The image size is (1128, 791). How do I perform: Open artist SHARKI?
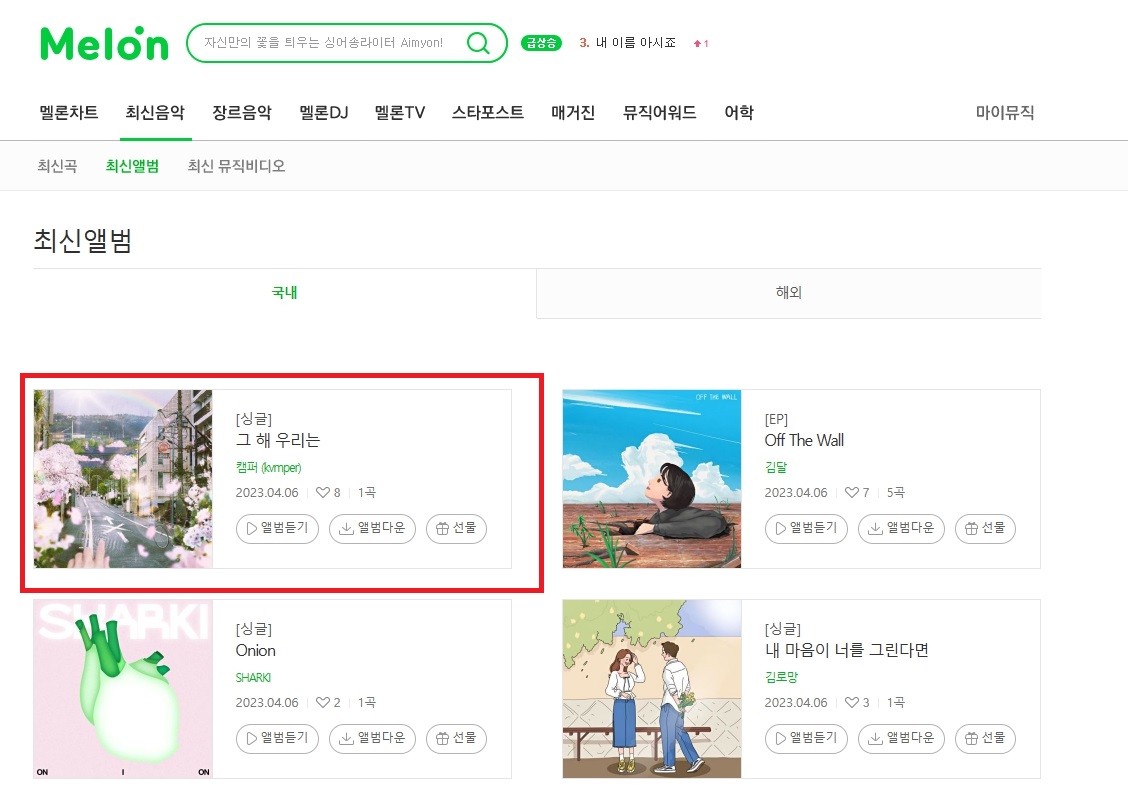tap(253, 677)
